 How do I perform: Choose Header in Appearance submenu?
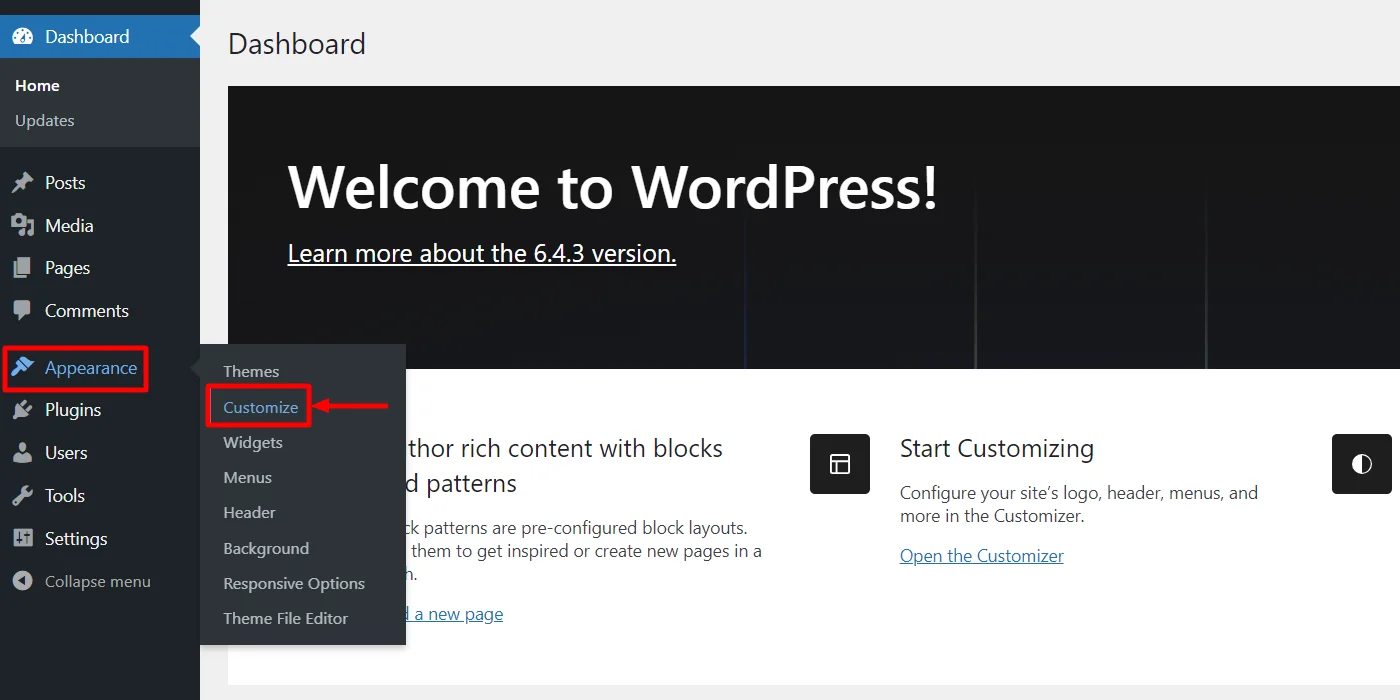pos(249,513)
